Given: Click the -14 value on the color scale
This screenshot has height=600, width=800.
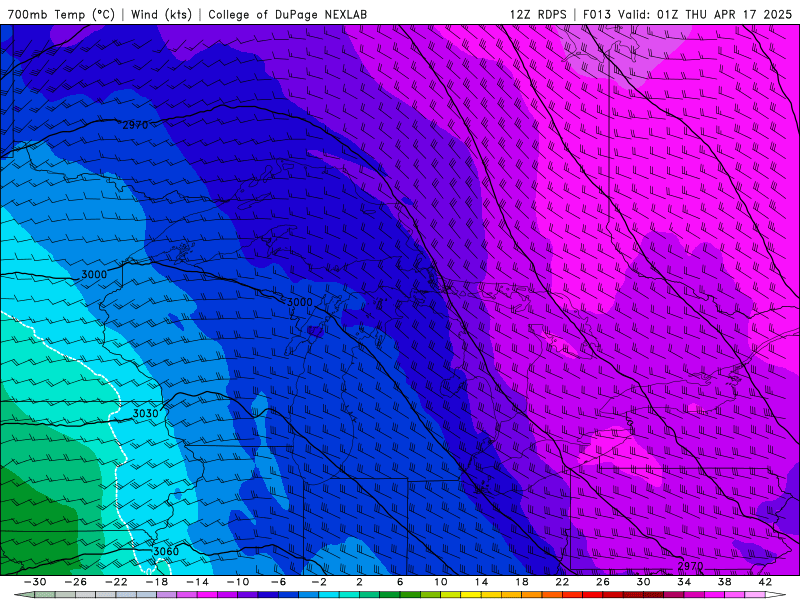Looking at the screenshot, I should pos(197,582).
